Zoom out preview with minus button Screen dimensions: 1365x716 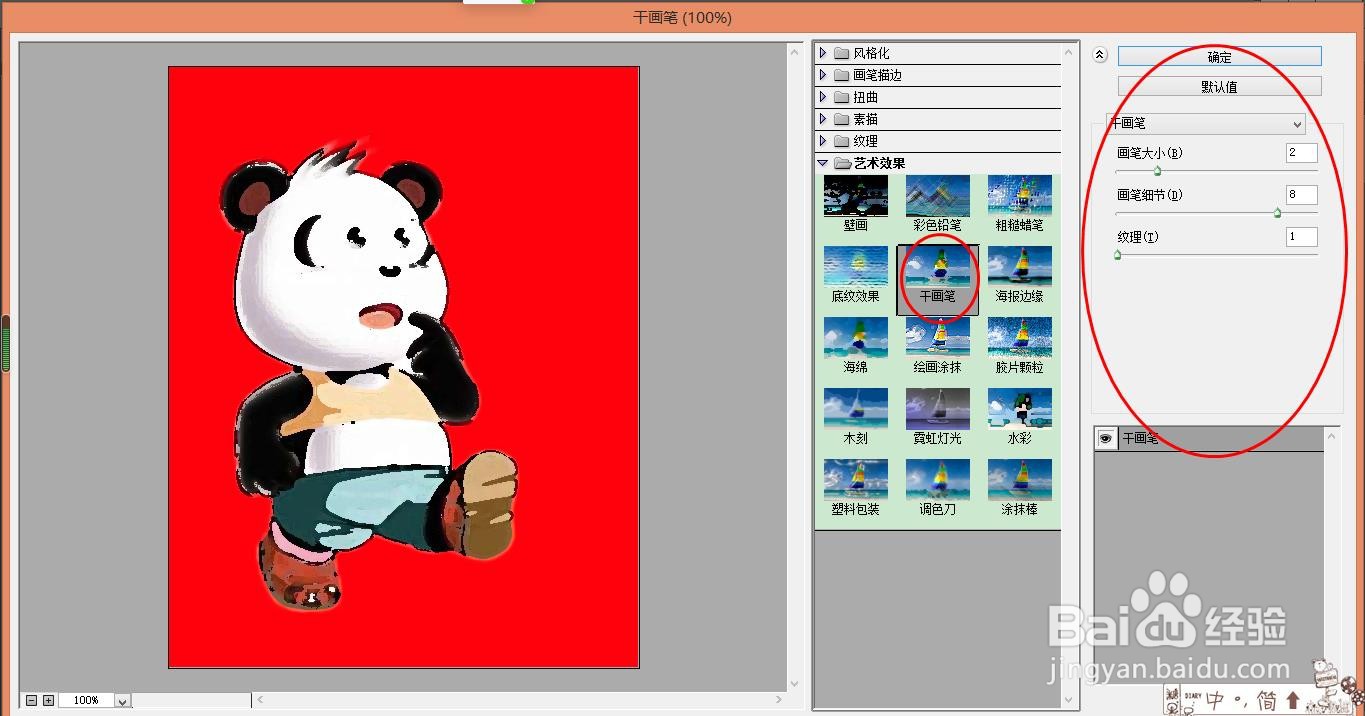point(32,701)
